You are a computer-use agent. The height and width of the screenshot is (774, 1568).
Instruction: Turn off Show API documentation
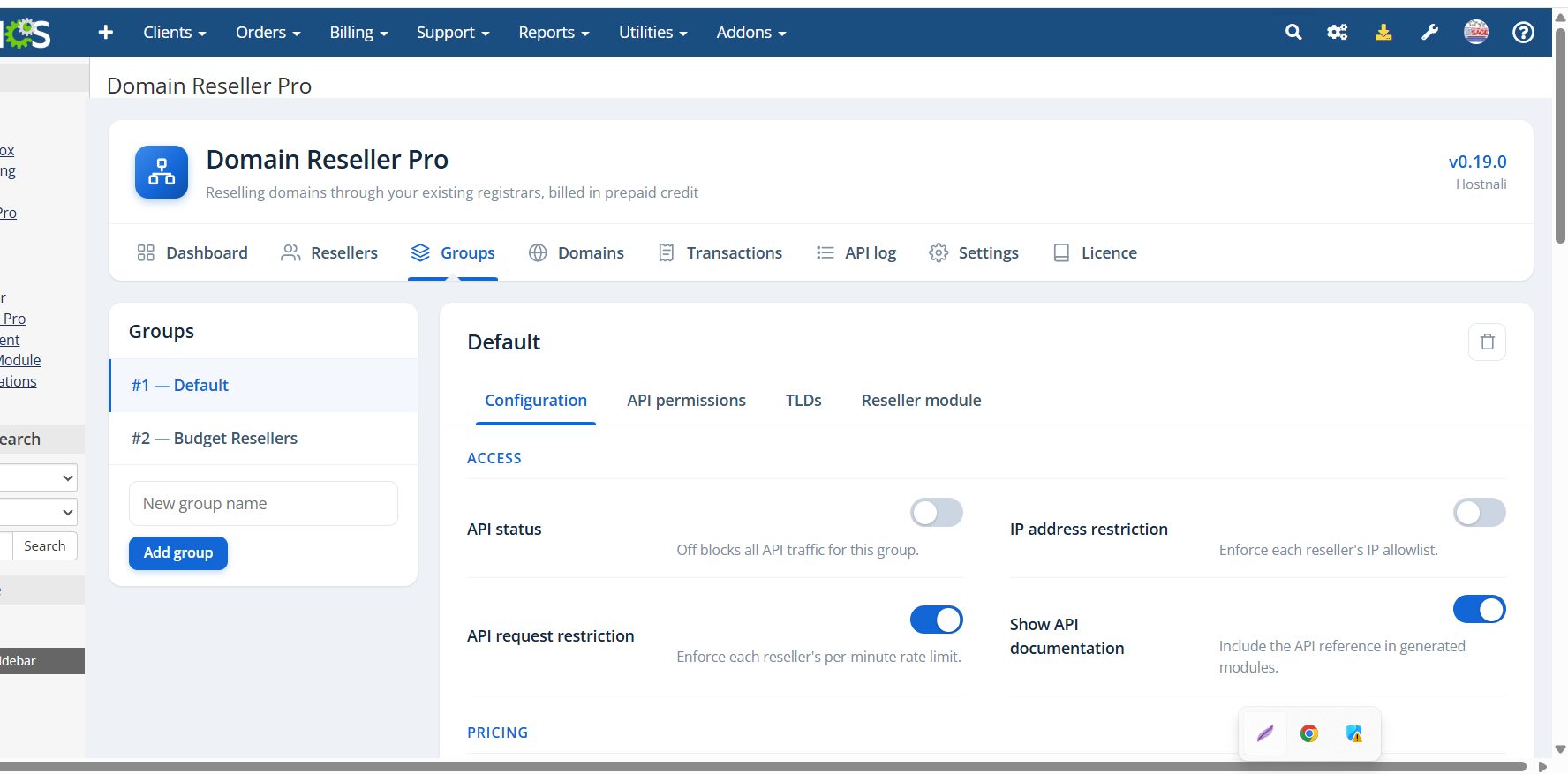[1480, 609]
